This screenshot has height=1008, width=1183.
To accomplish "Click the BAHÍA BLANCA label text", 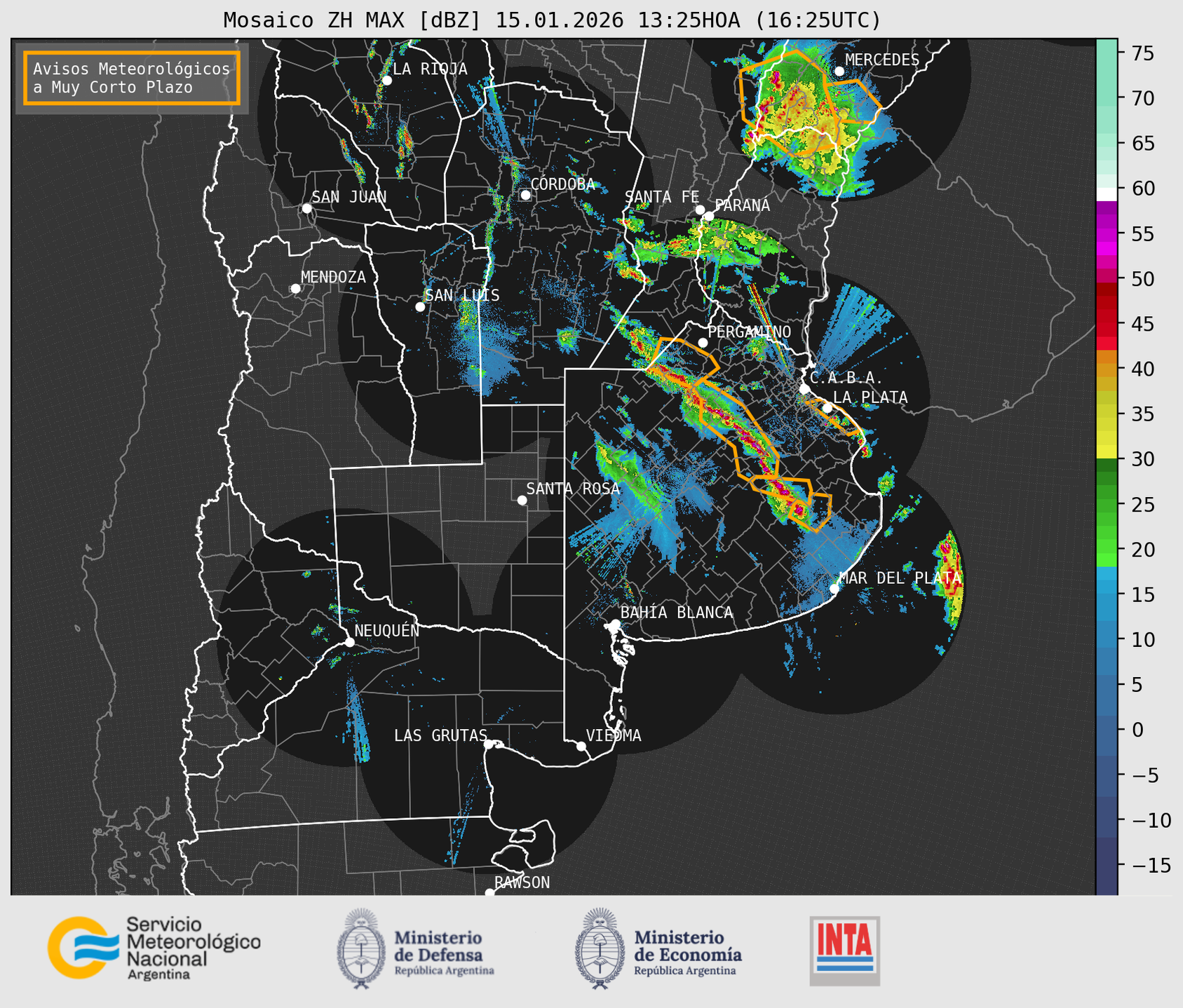I will point(677,613).
